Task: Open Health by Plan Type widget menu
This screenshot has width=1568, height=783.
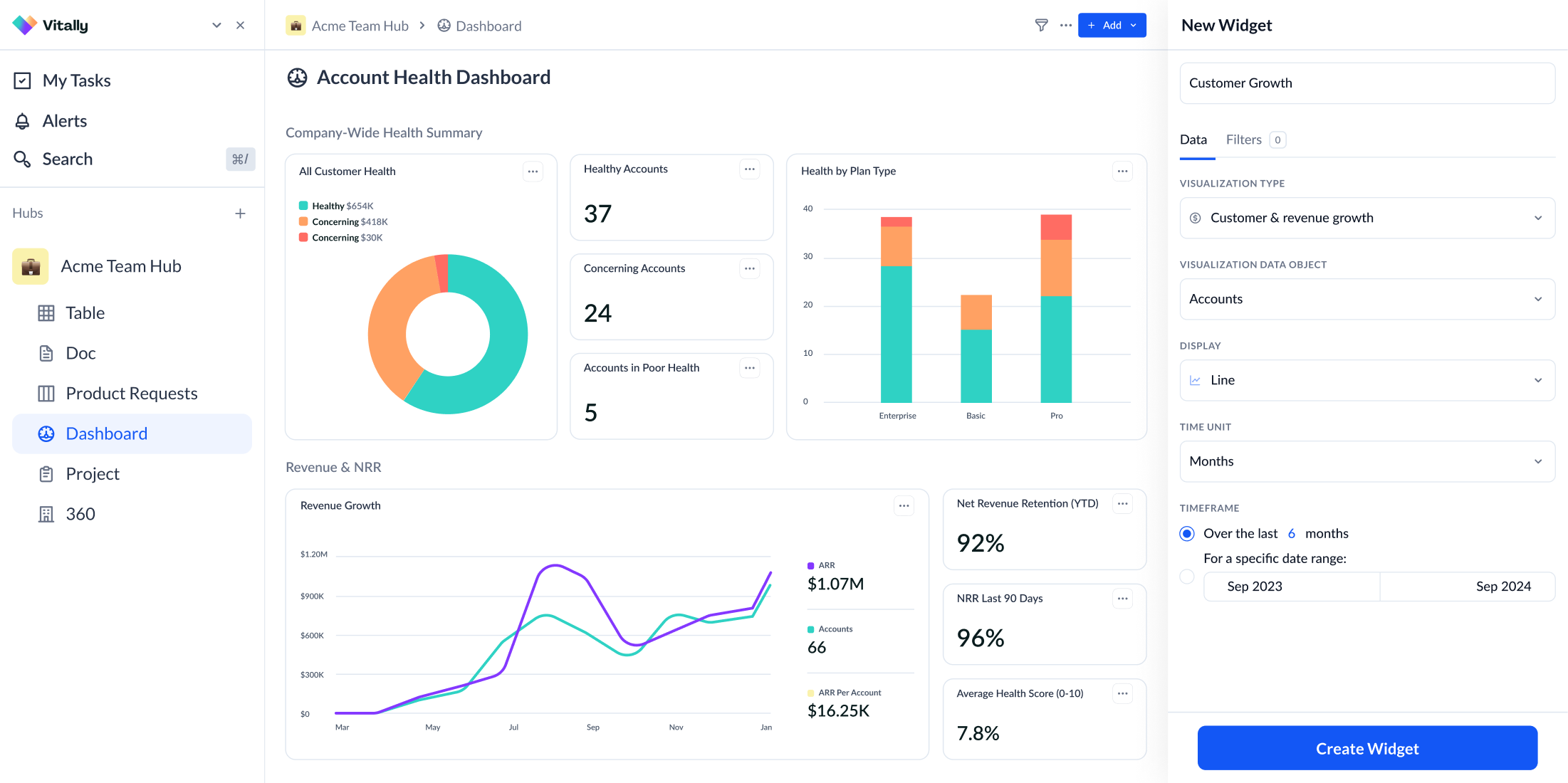Action: click(x=1123, y=171)
